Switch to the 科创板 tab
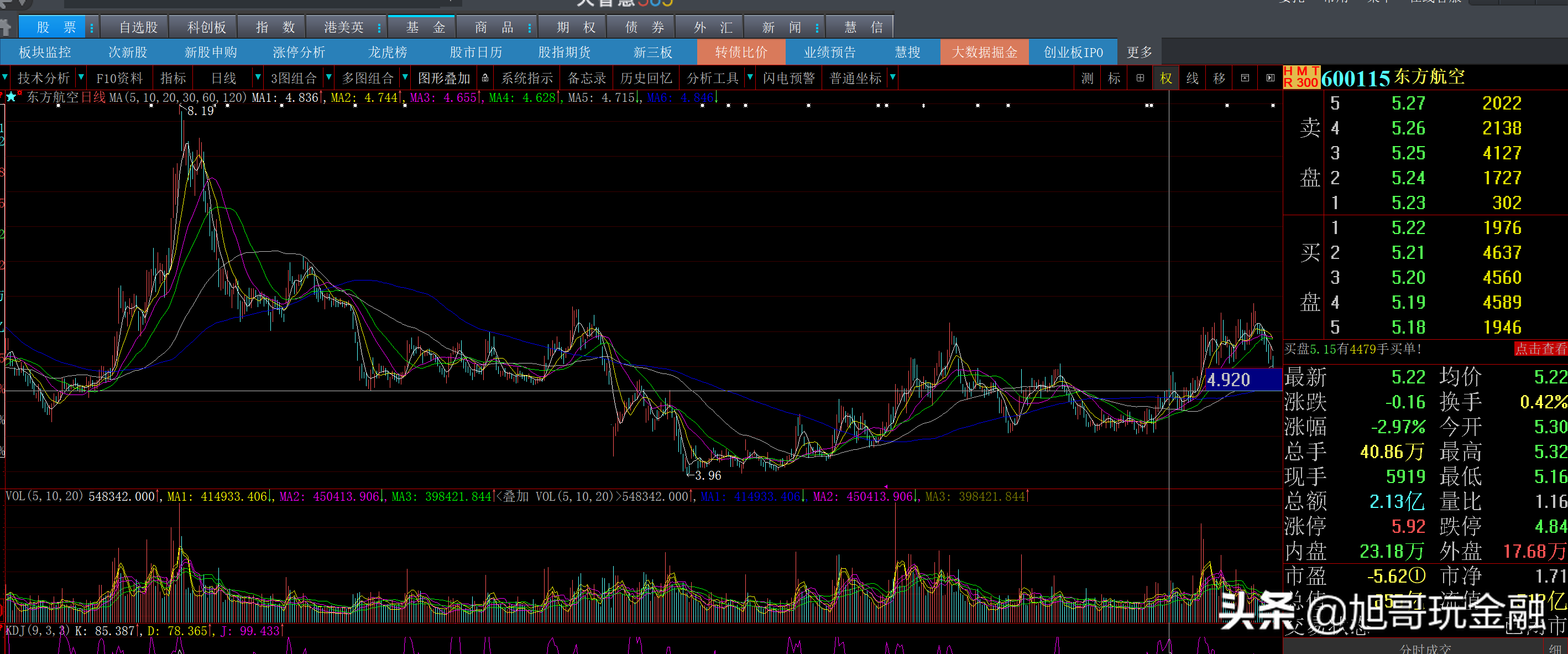1568x654 pixels. point(206,28)
